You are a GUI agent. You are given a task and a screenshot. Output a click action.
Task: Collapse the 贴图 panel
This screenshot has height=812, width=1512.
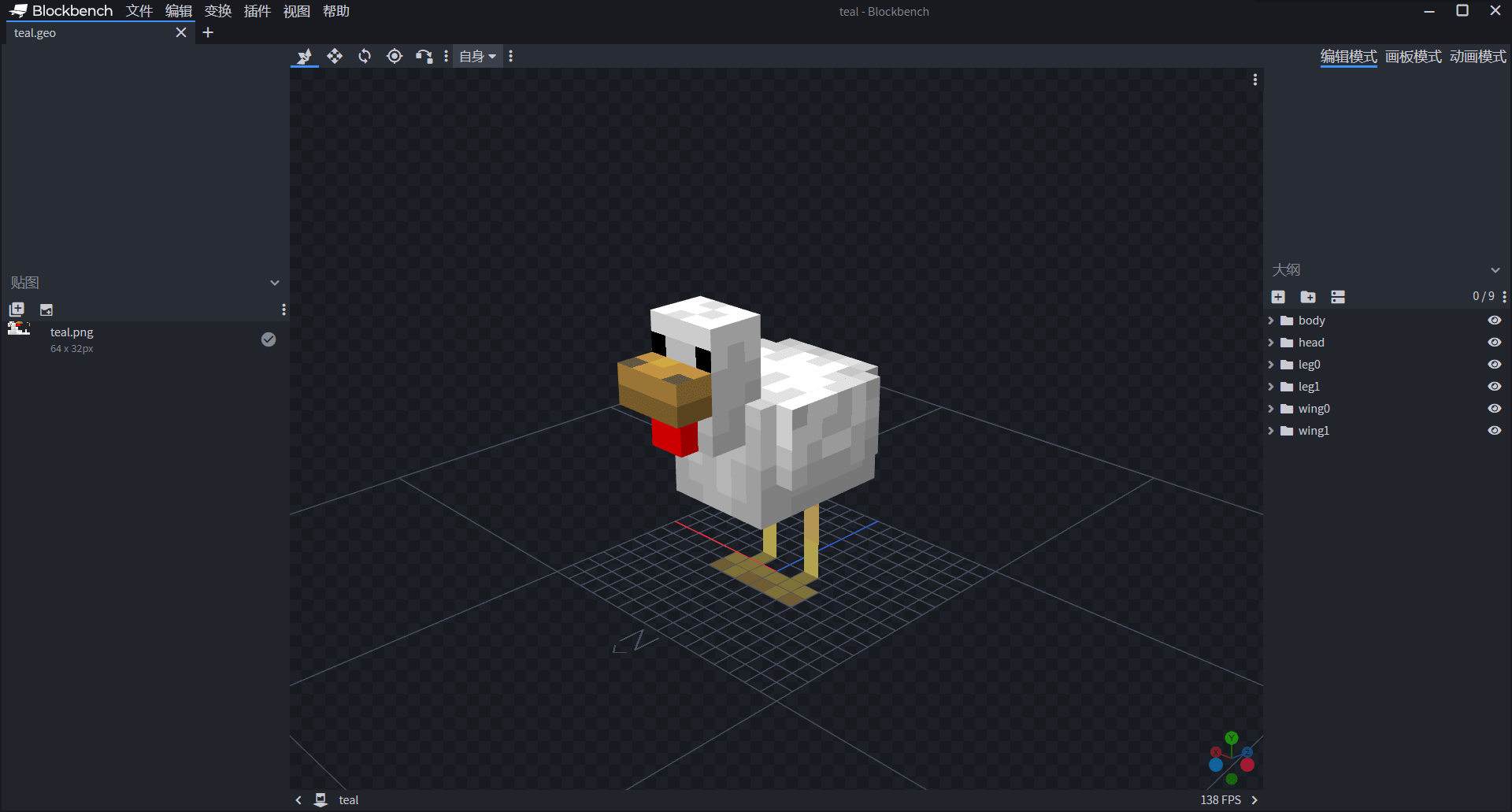[x=275, y=283]
